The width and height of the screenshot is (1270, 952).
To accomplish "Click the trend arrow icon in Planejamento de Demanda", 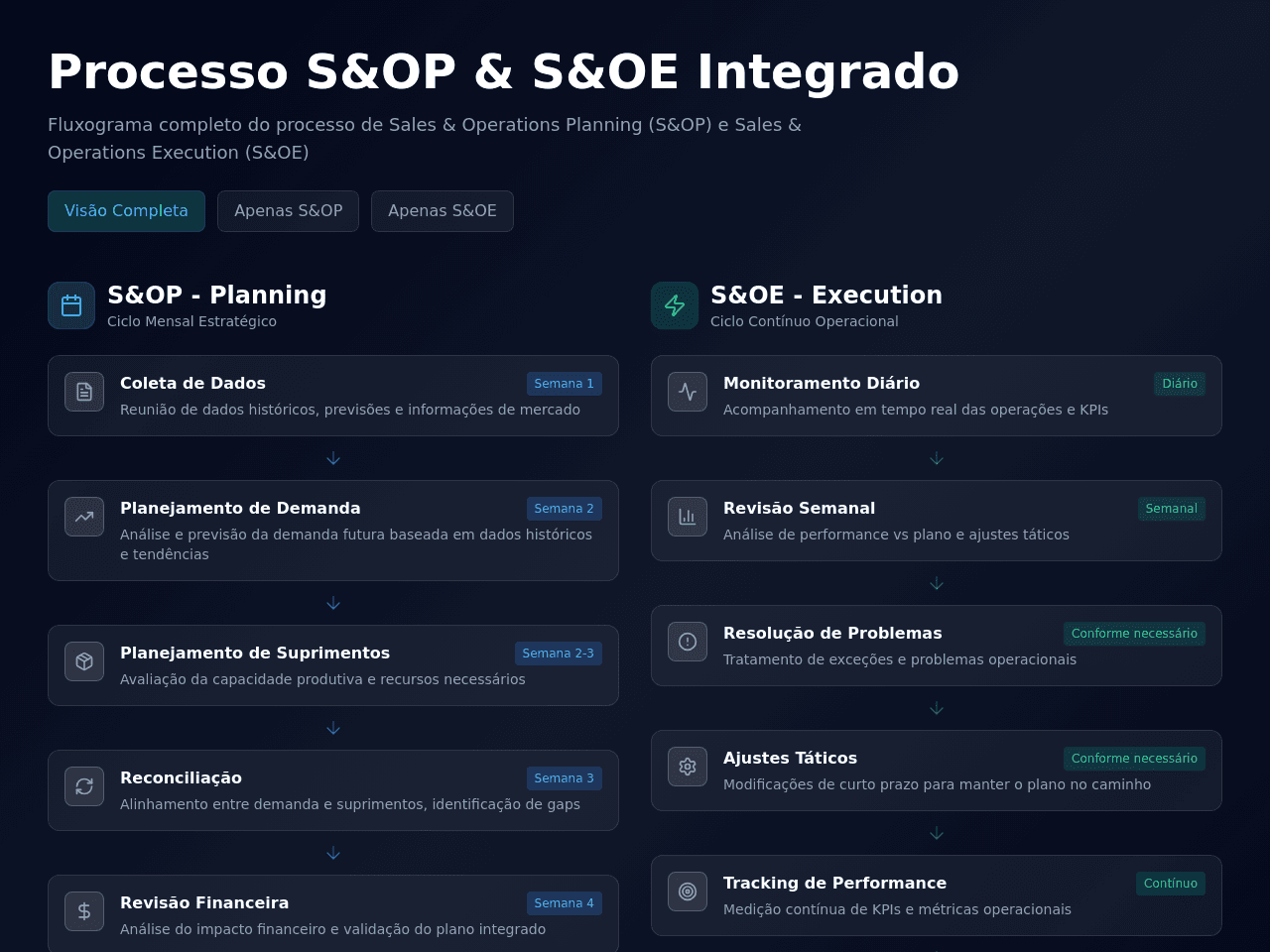I will click(84, 517).
